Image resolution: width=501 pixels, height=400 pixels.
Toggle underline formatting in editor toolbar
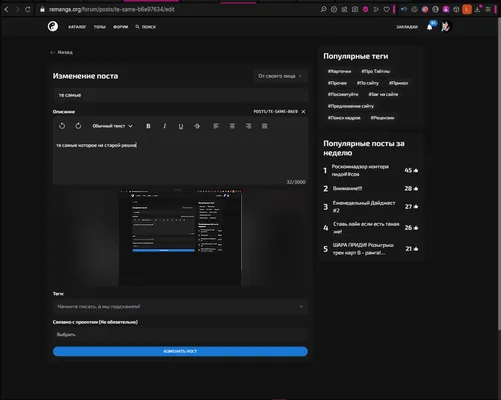point(181,126)
